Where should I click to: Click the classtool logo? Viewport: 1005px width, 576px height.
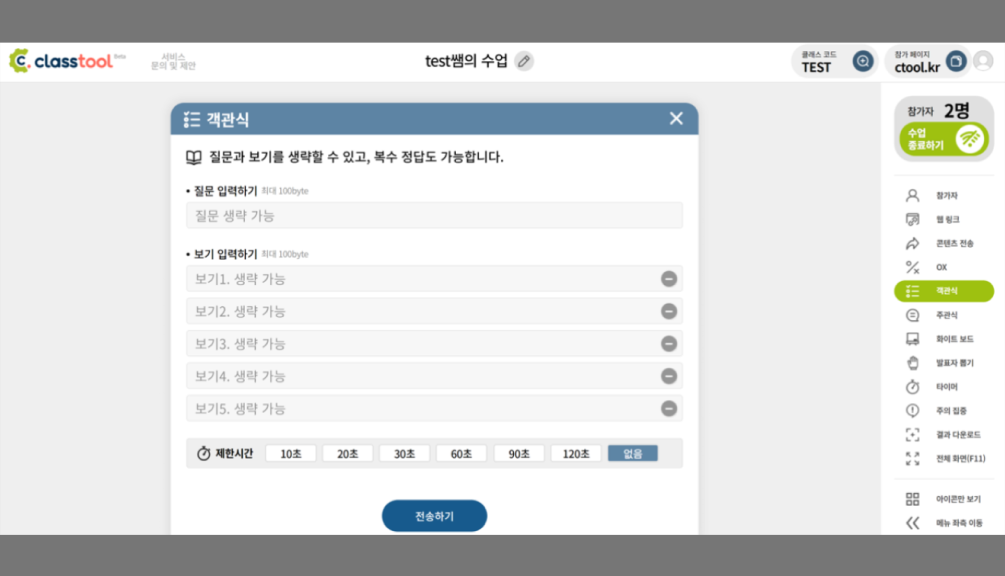(x=67, y=61)
